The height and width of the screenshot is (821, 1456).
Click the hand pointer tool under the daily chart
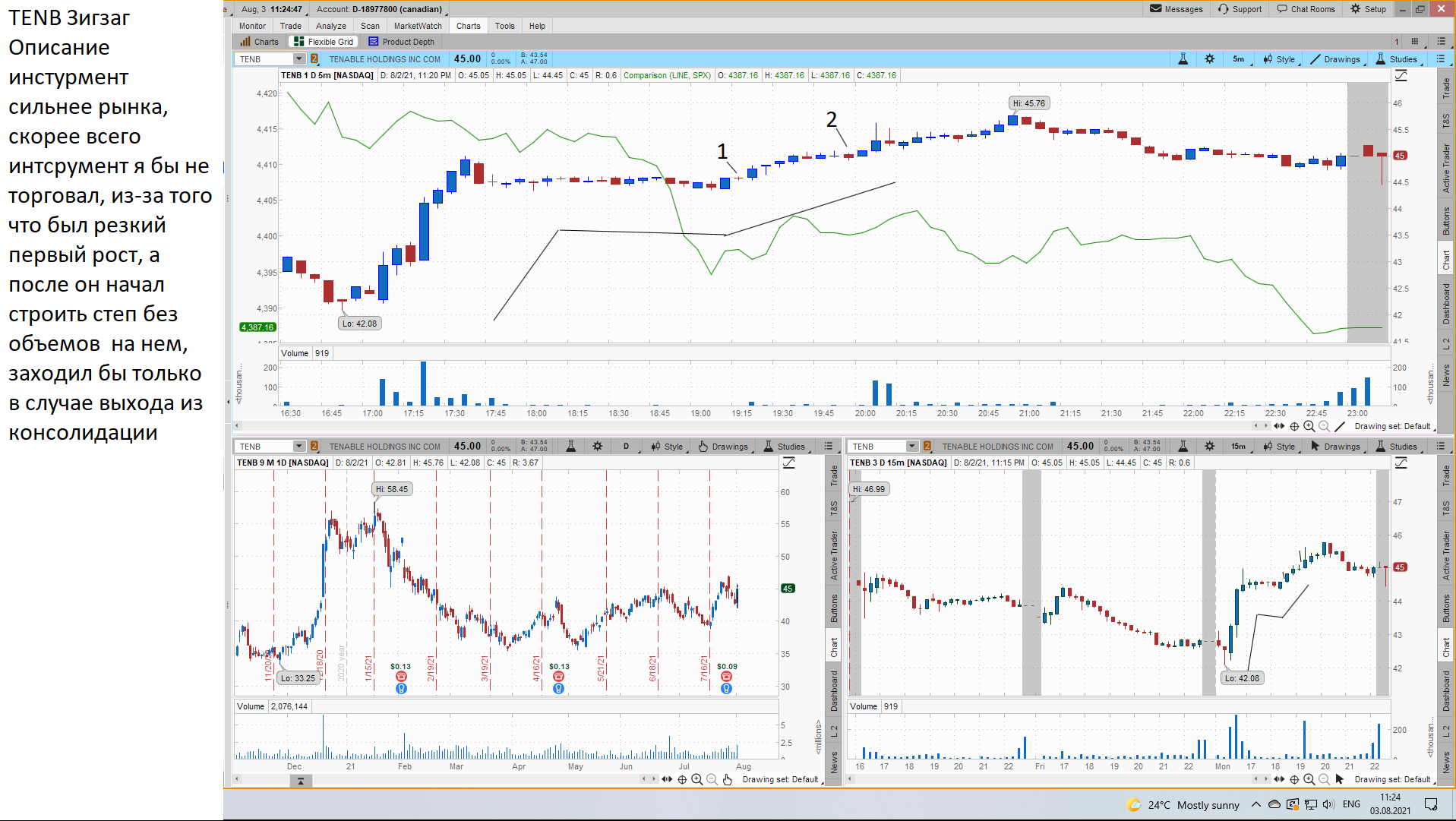727,780
